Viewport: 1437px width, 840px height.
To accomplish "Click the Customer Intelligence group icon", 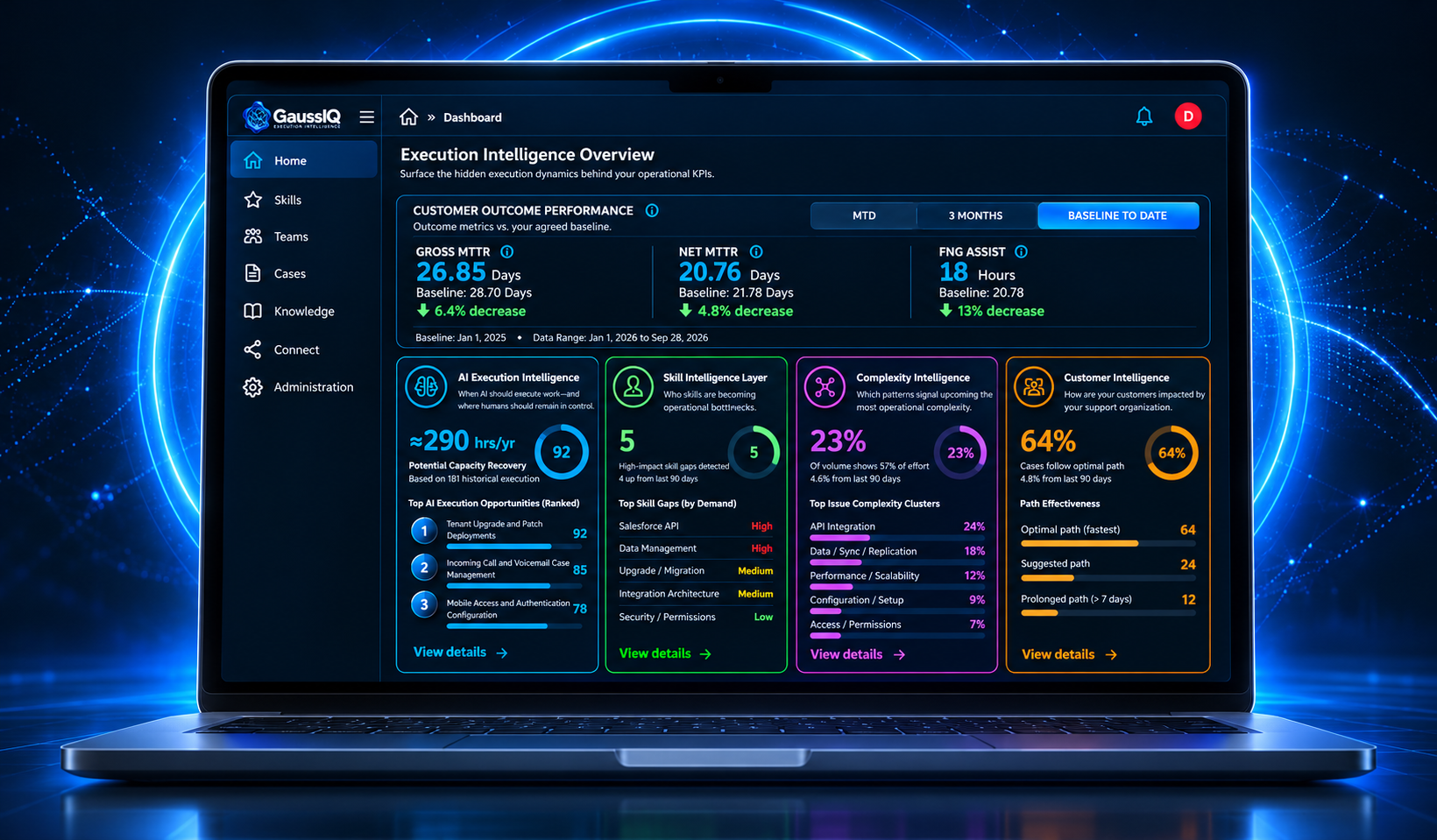I will click(1034, 387).
